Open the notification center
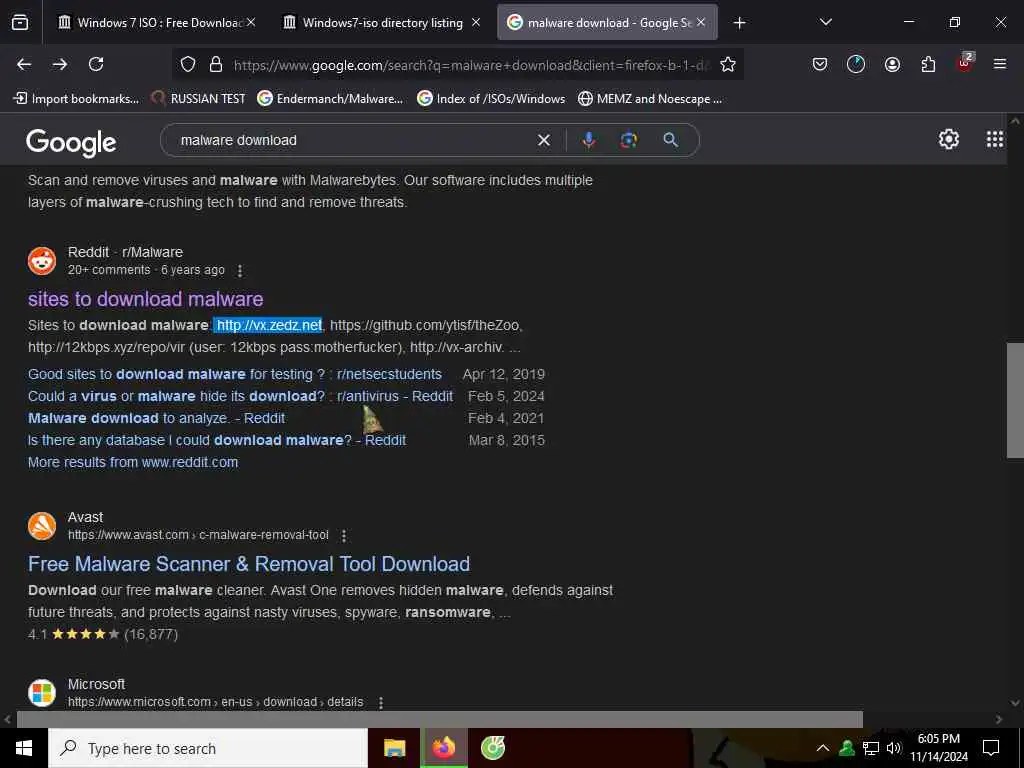Image resolution: width=1024 pixels, height=768 pixels. tap(991, 748)
